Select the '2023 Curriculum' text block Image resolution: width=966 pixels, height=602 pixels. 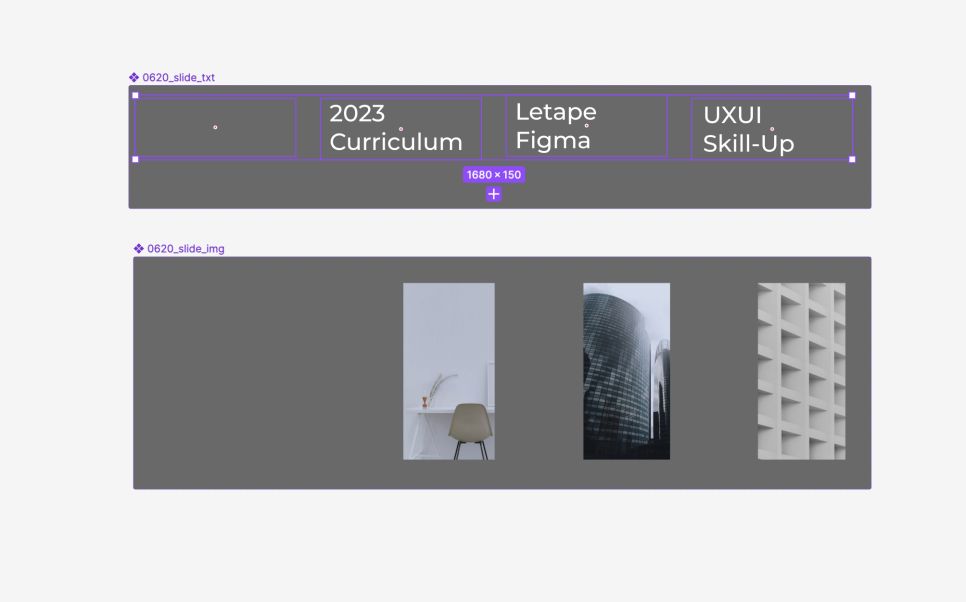pyautogui.click(x=401, y=128)
